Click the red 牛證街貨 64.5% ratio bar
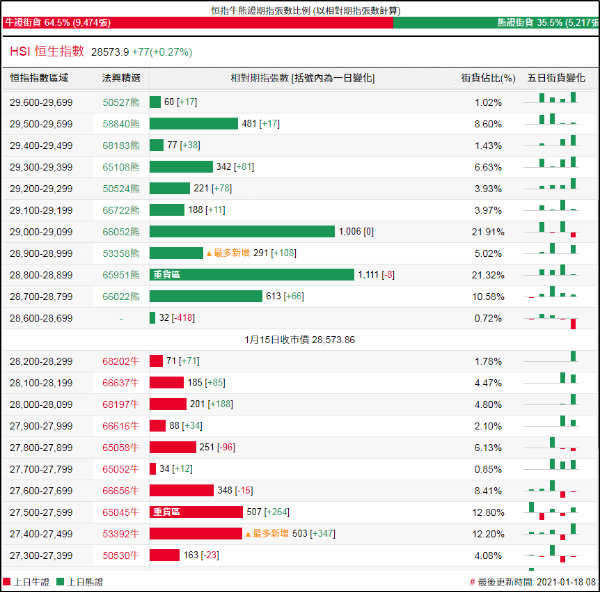600x592 pixels. point(198,23)
